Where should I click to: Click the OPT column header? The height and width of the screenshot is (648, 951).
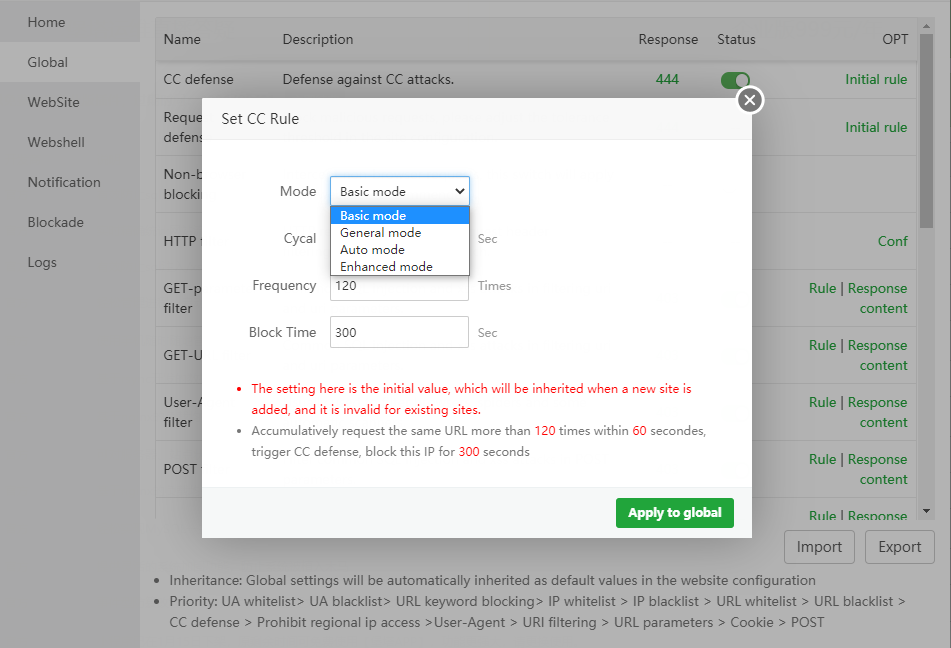[x=895, y=39]
